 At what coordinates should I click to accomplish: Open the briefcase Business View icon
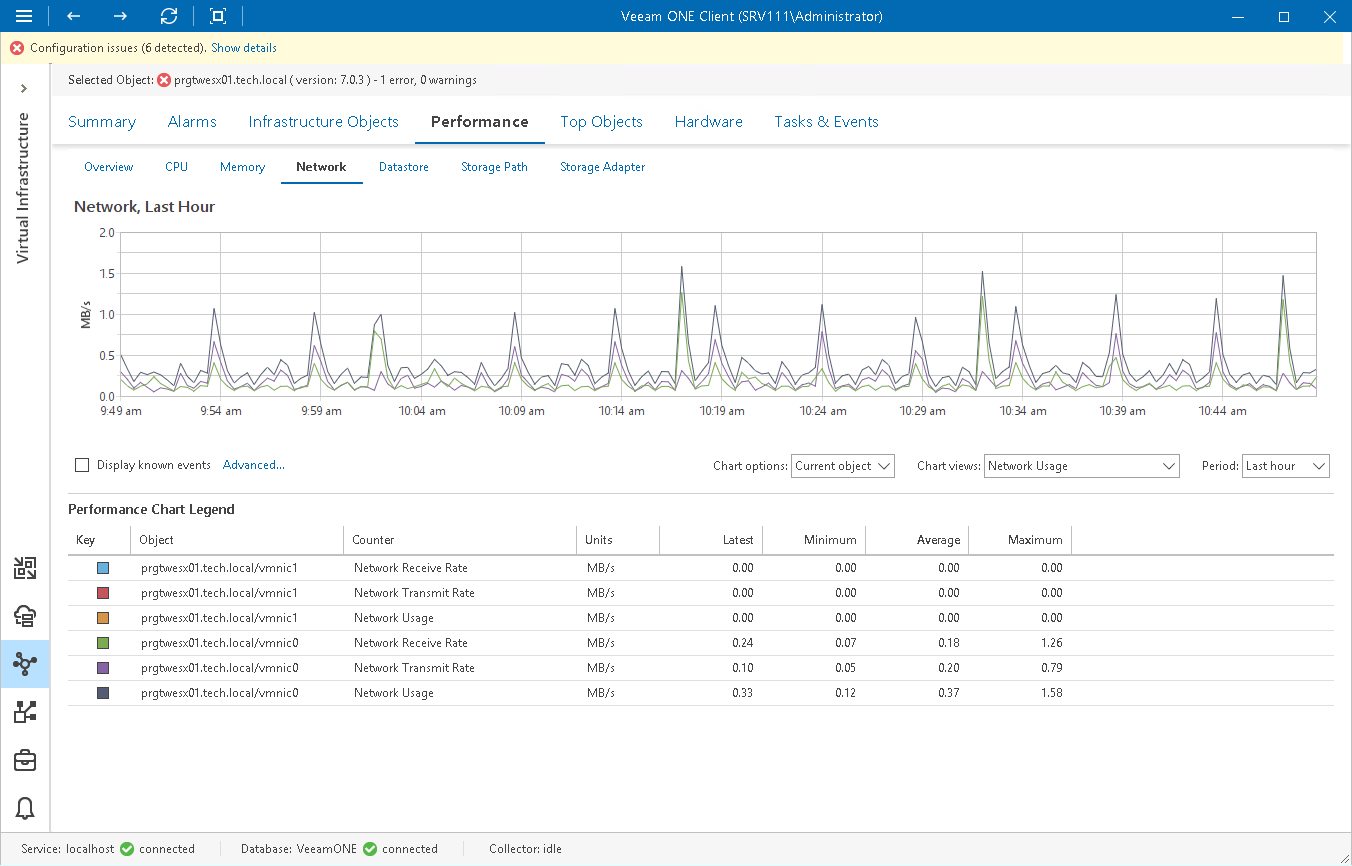25,760
